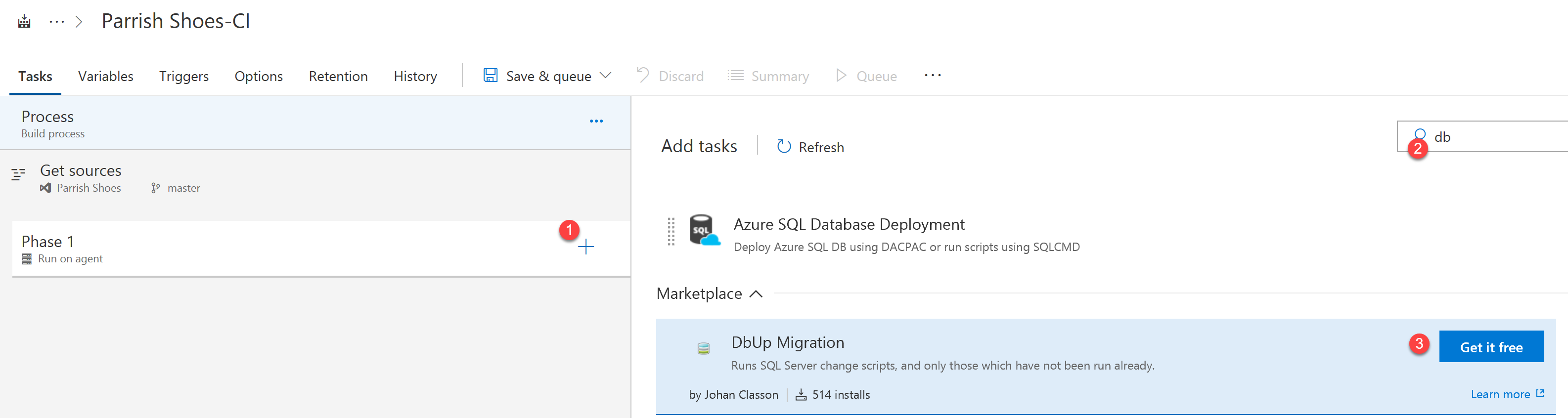Click the build pipeline home icon
1568x418 pixels.
[x=24, y=22]
